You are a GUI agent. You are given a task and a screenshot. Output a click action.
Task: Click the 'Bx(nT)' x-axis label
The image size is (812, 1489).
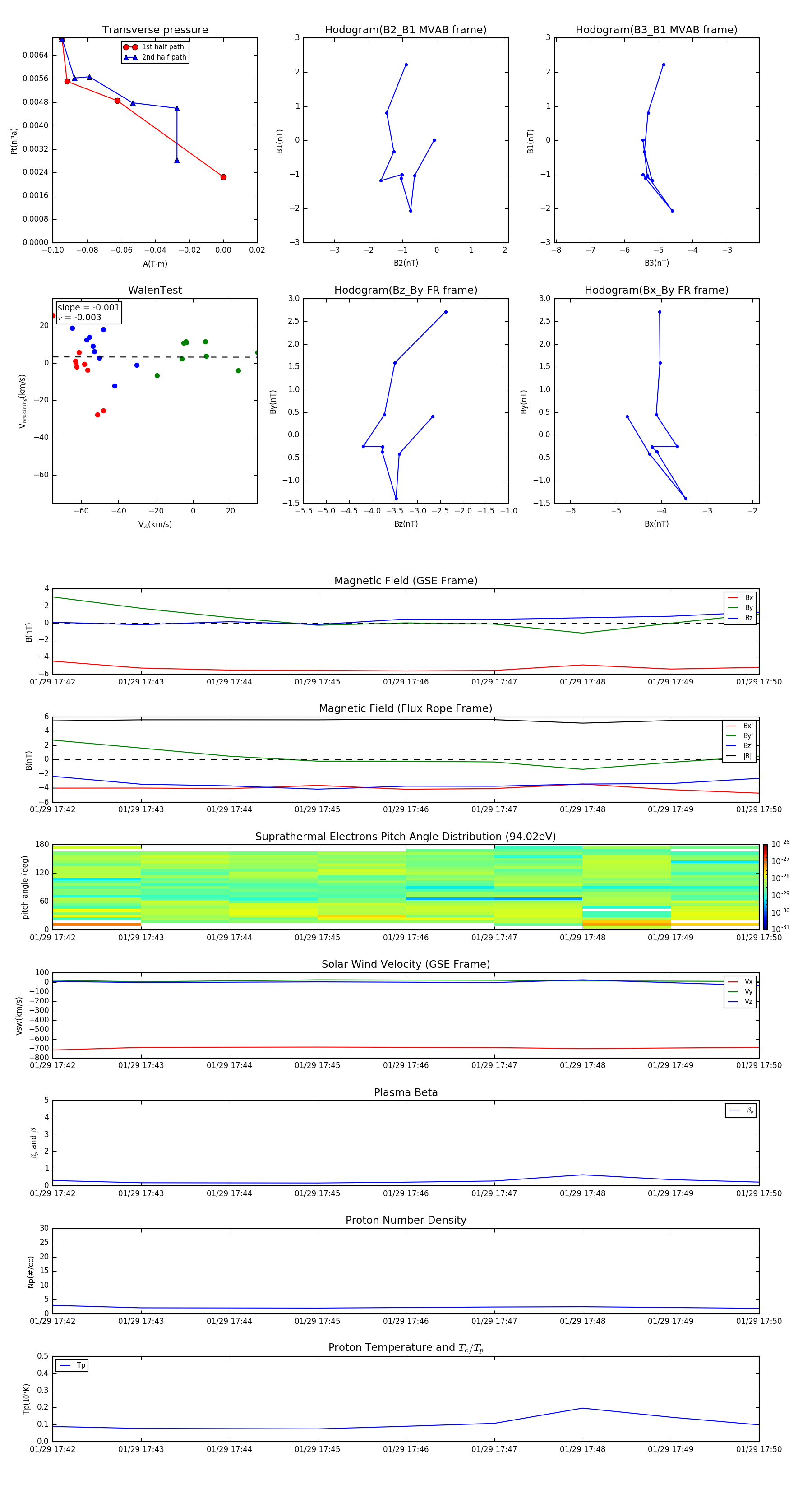click(656, 524)
